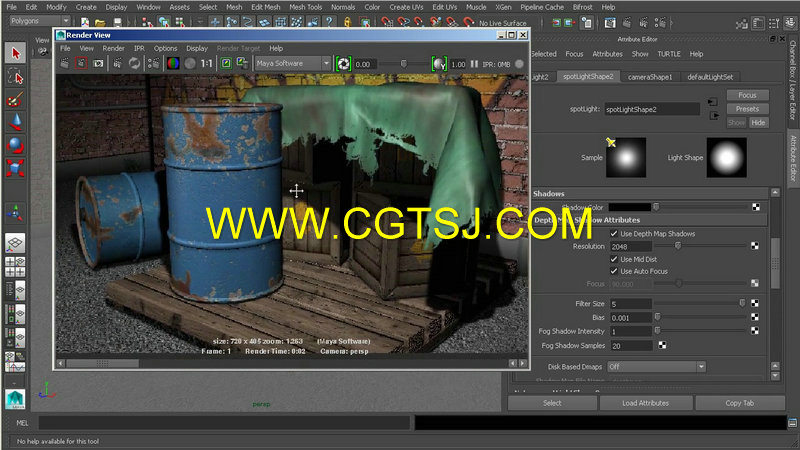Click the refresh IPR image icon
800x450 pixels.
click(134, 63)
